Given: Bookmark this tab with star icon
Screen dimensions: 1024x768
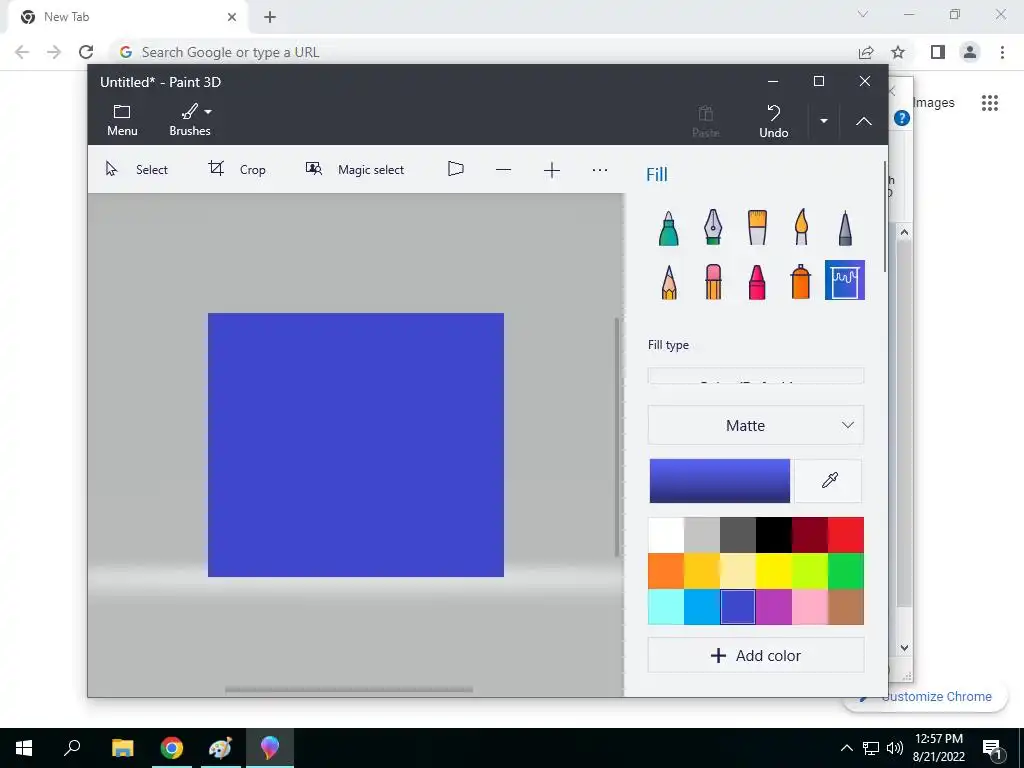Looking at the screenshot, I should 898,52.
